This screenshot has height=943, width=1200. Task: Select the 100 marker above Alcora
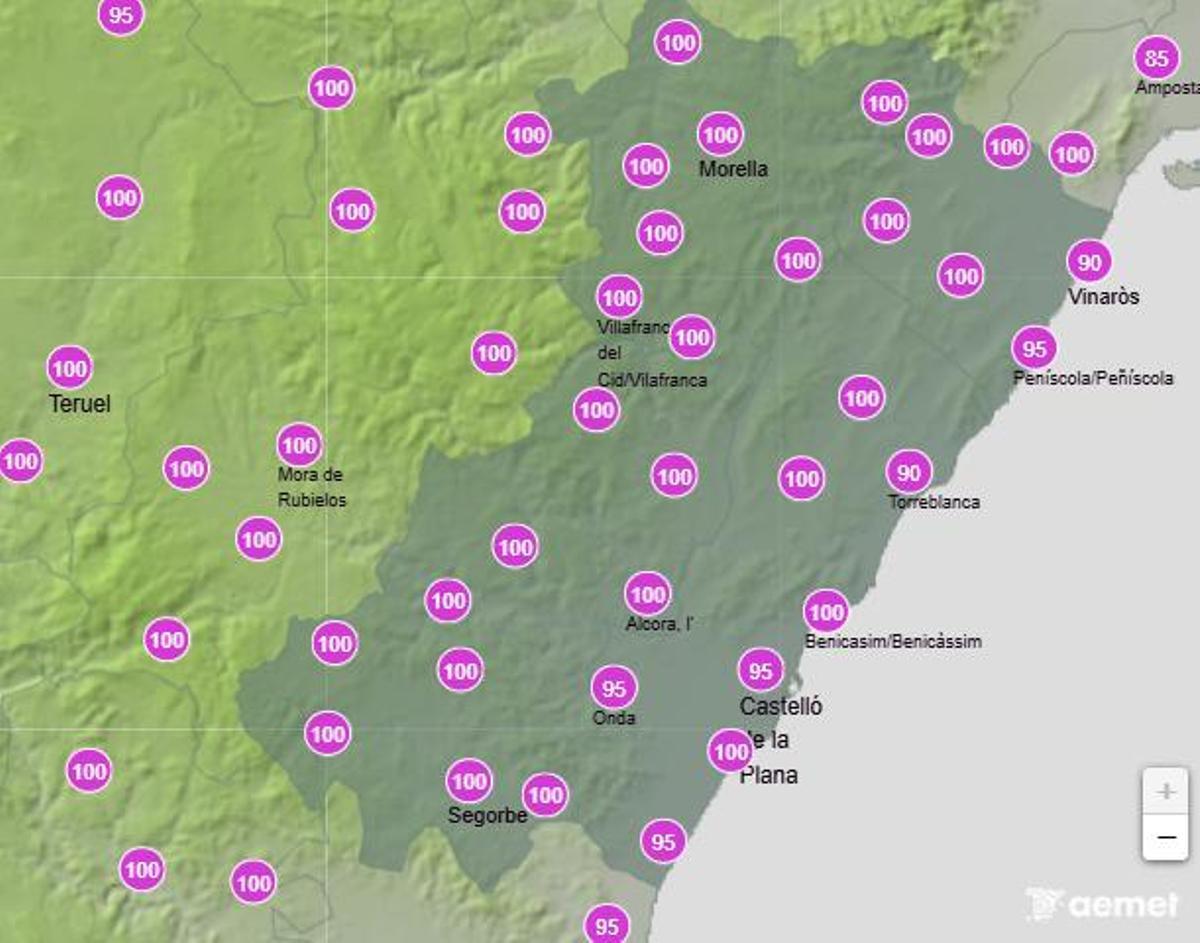coord(647,595)
